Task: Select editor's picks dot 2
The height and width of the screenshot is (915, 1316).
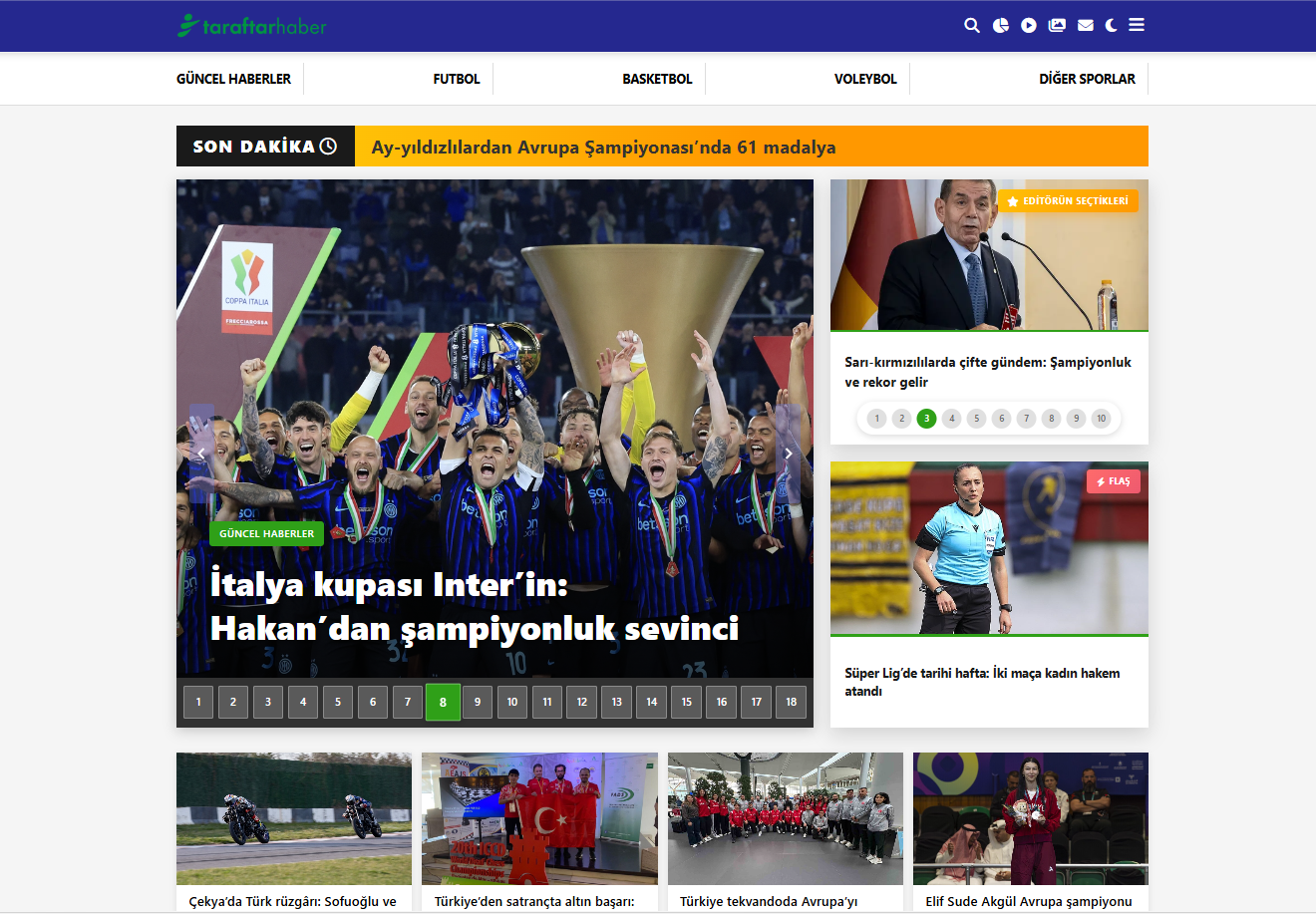Action: (902, 419)
